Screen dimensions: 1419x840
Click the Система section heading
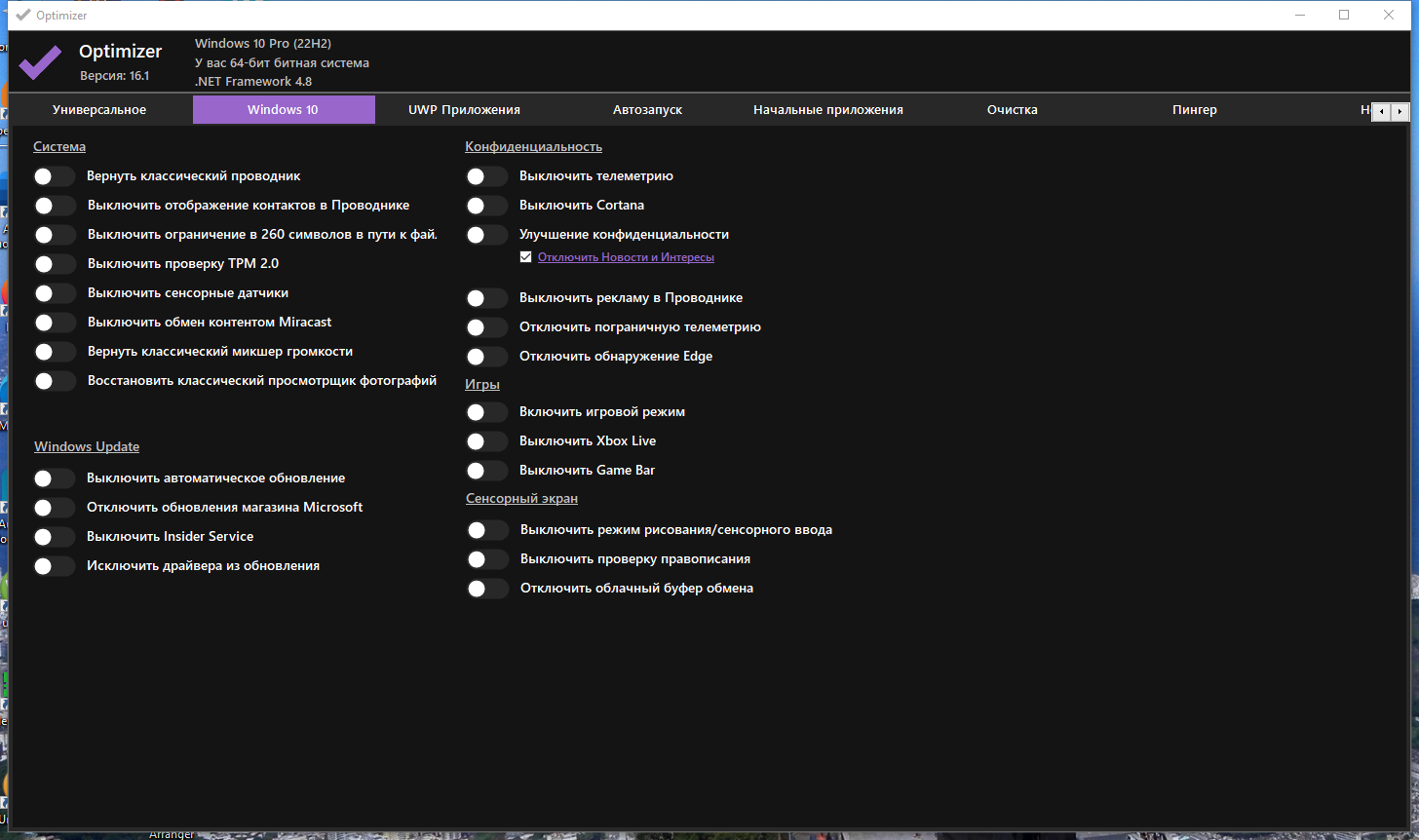click(59, 147)
